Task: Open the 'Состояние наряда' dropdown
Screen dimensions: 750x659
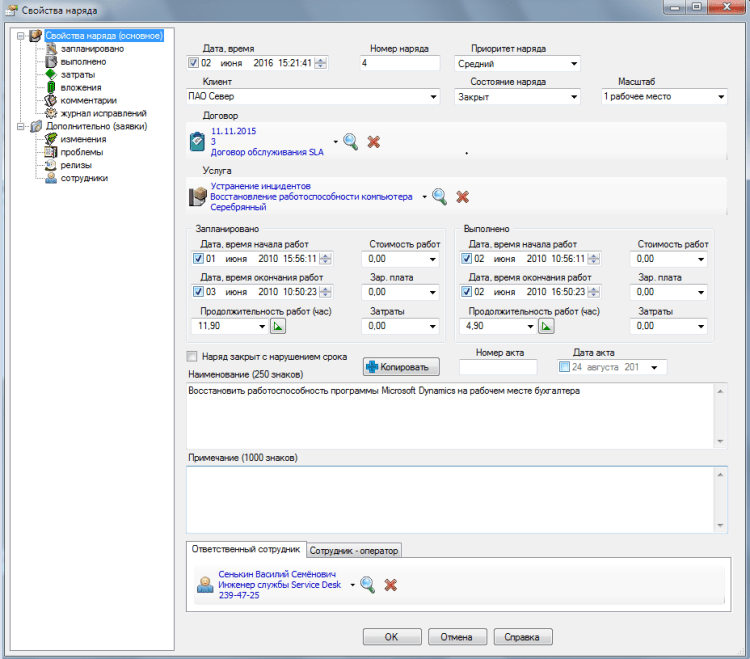Action: 574,97
